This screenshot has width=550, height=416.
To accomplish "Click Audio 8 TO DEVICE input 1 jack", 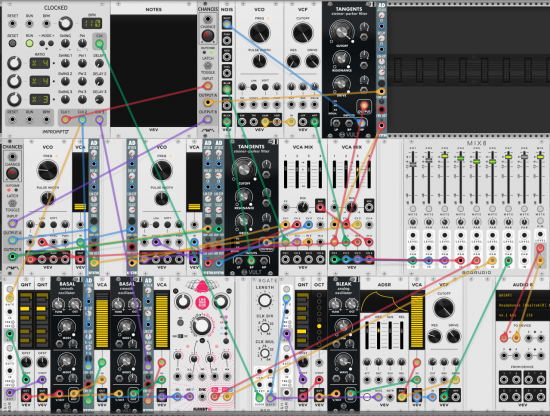I will point(504,338).
